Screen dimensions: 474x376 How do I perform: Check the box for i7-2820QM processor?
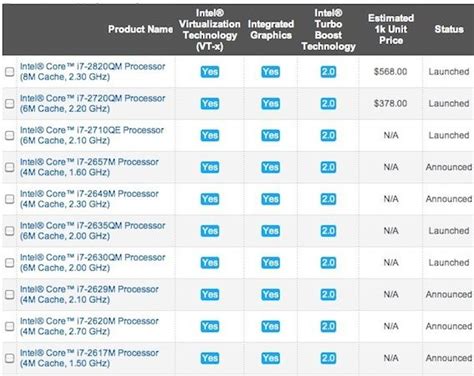(x=10, y=72)
